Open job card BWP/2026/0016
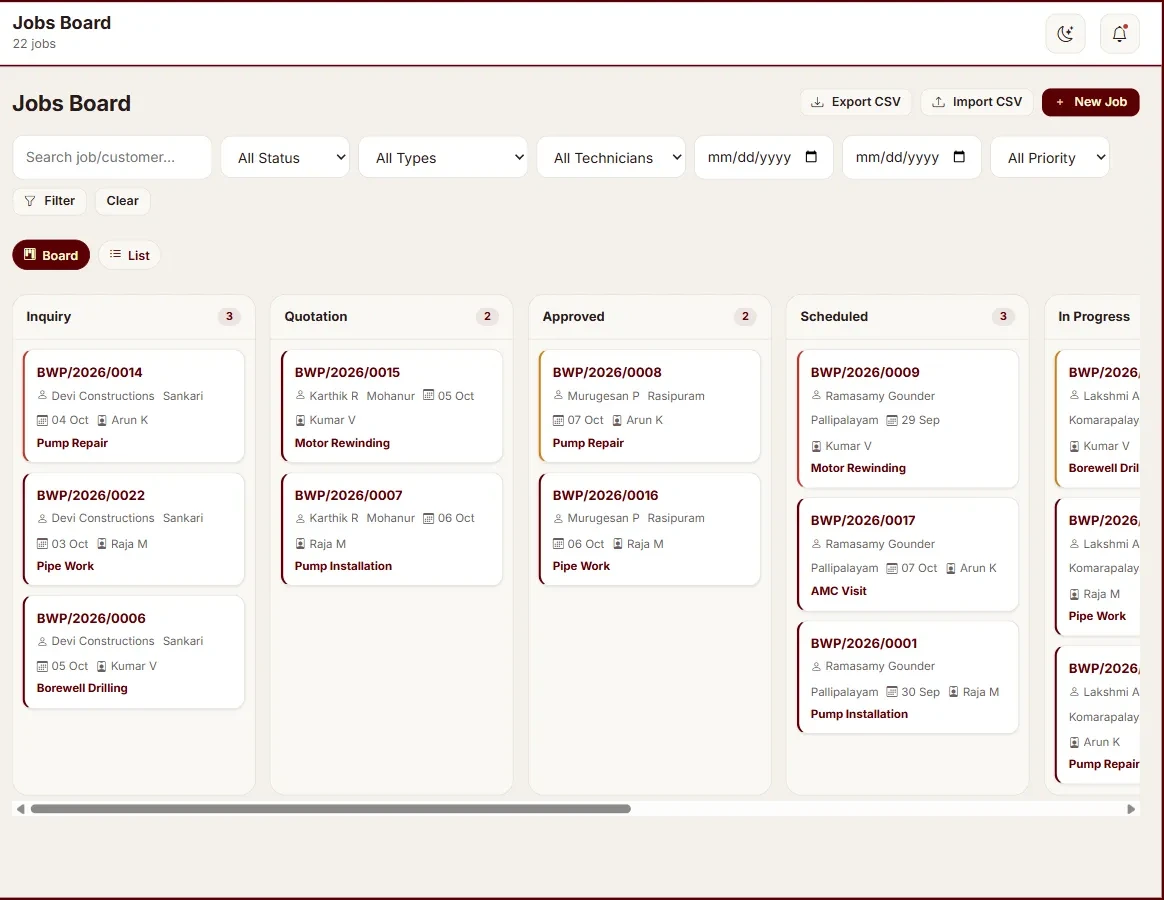1164x900 pixels. coord(650,529)
